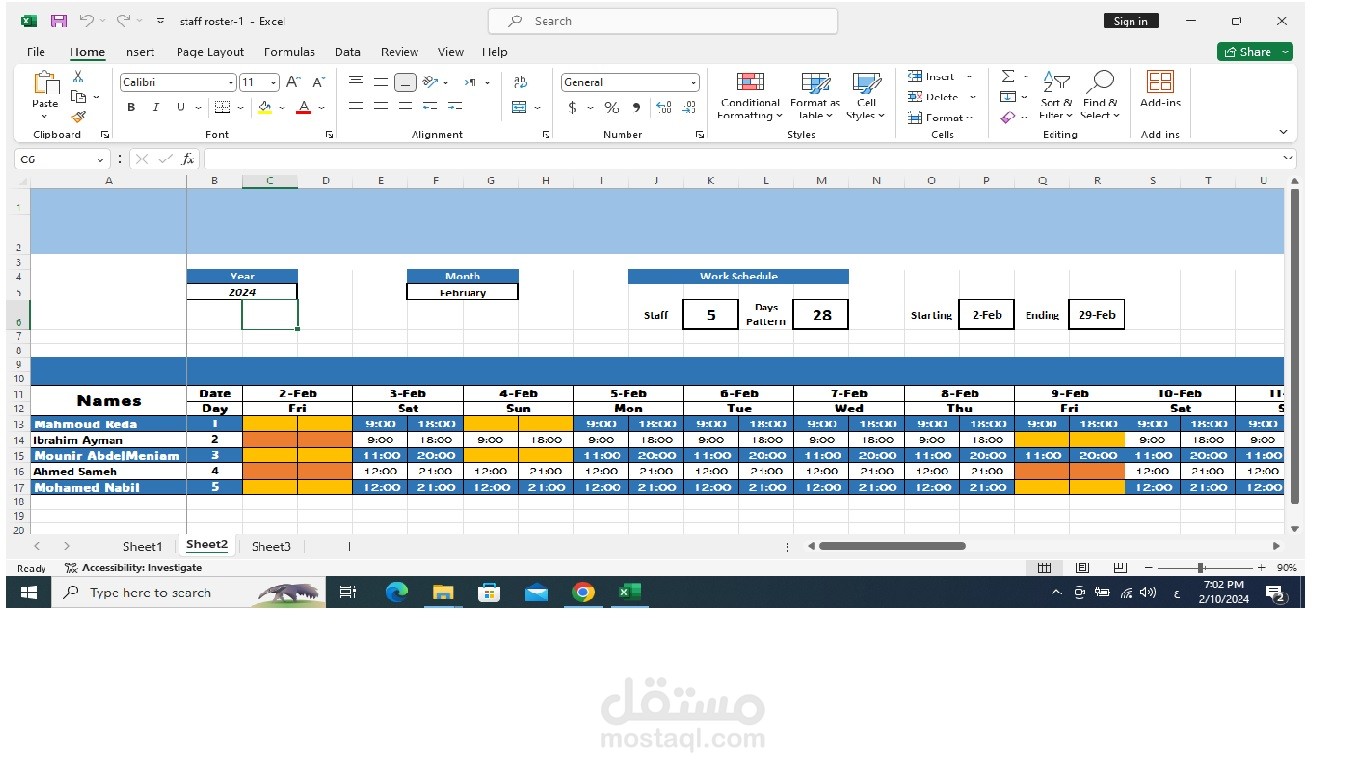
Task: Toggle Bottom Align in Alignment group
Action: click(405, 82)
